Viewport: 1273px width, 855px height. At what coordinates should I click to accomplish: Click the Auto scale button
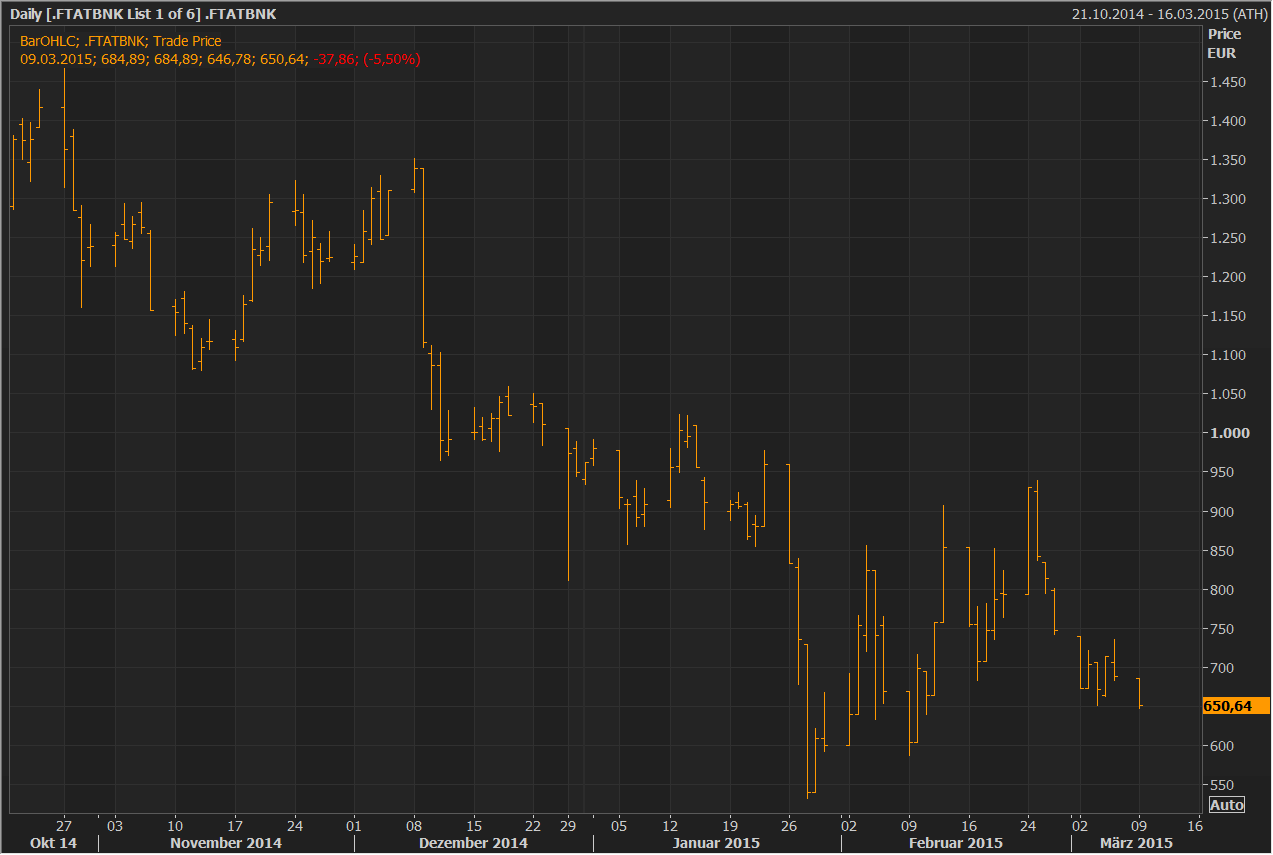coord(1227,805)
